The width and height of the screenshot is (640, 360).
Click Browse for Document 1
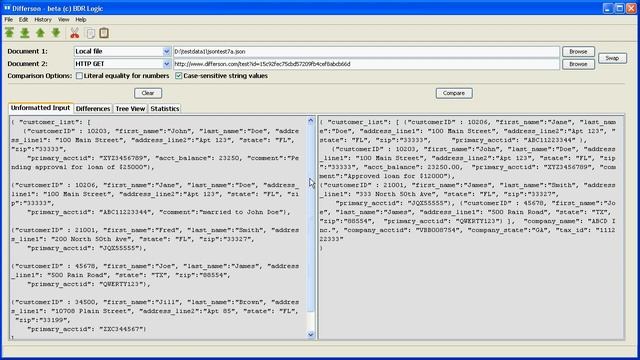(578, 51)
